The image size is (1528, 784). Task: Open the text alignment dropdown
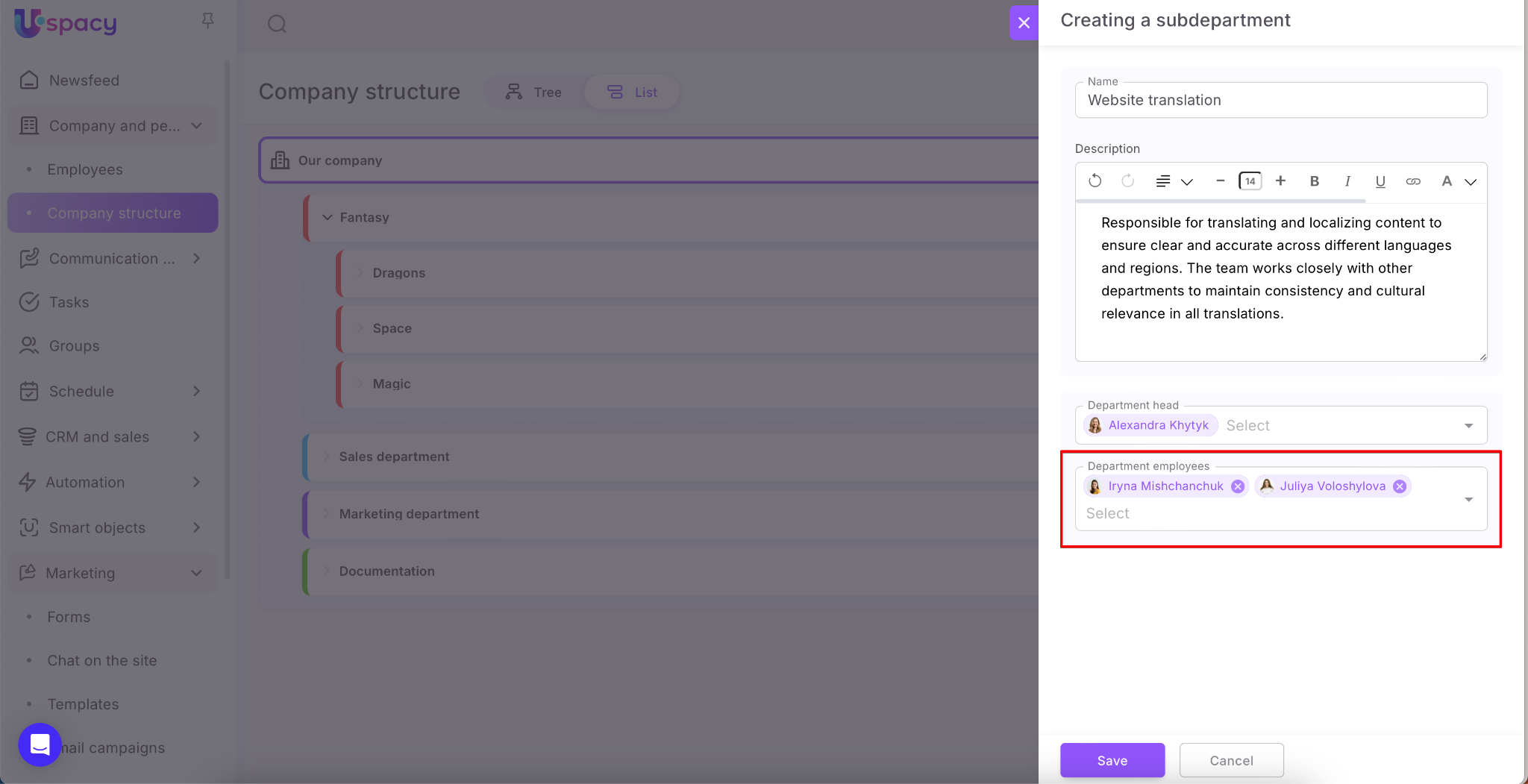point(1174,181)
